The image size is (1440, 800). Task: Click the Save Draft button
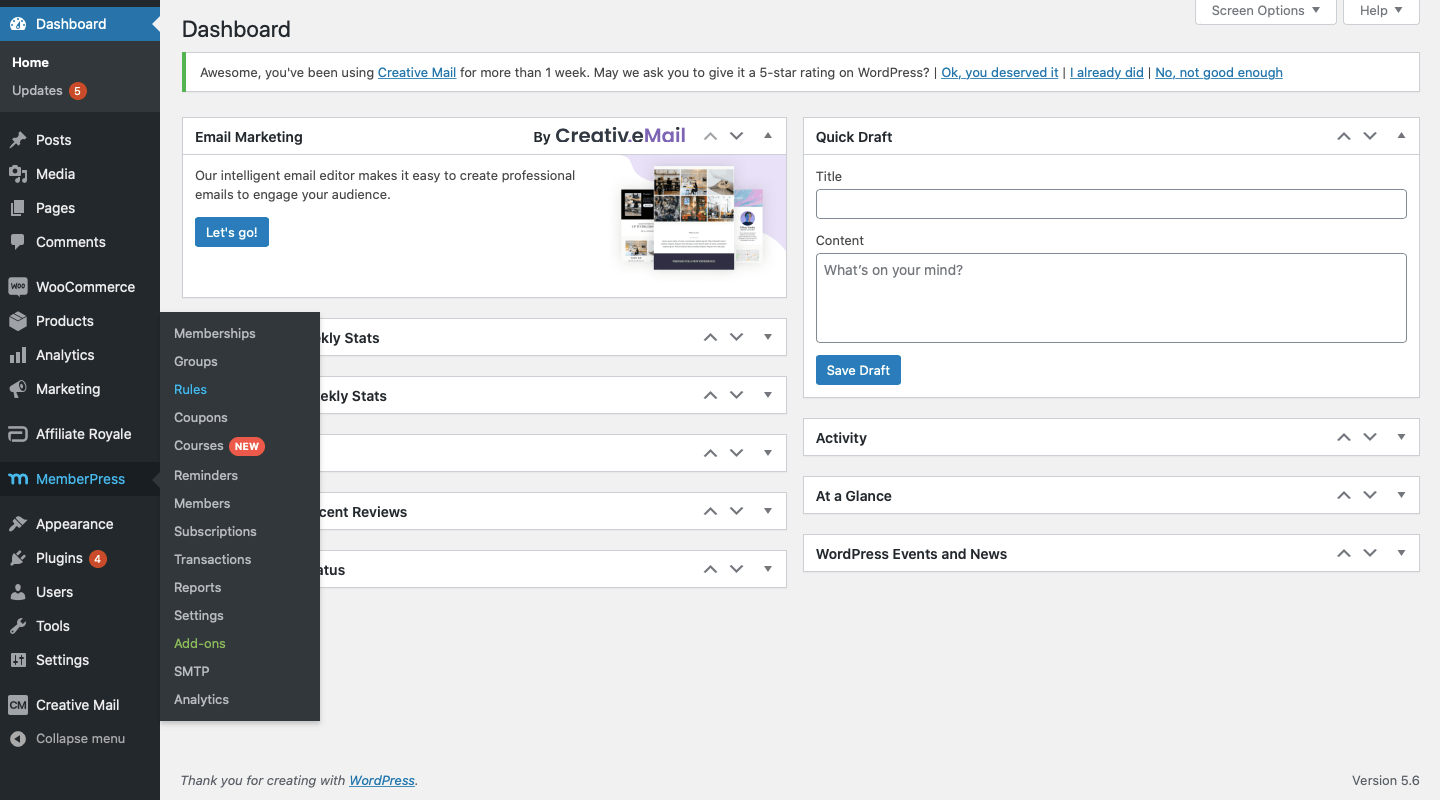tap(858, 370)
